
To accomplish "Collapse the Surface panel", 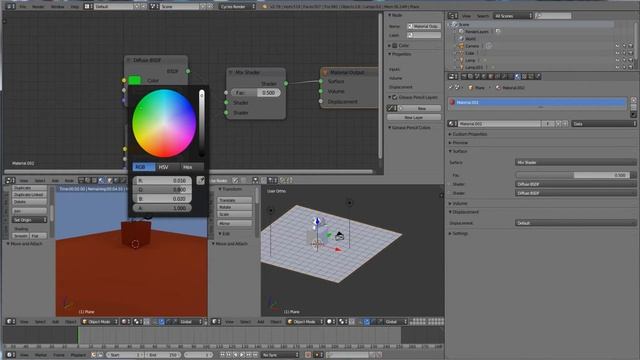I will coord(450,151).
